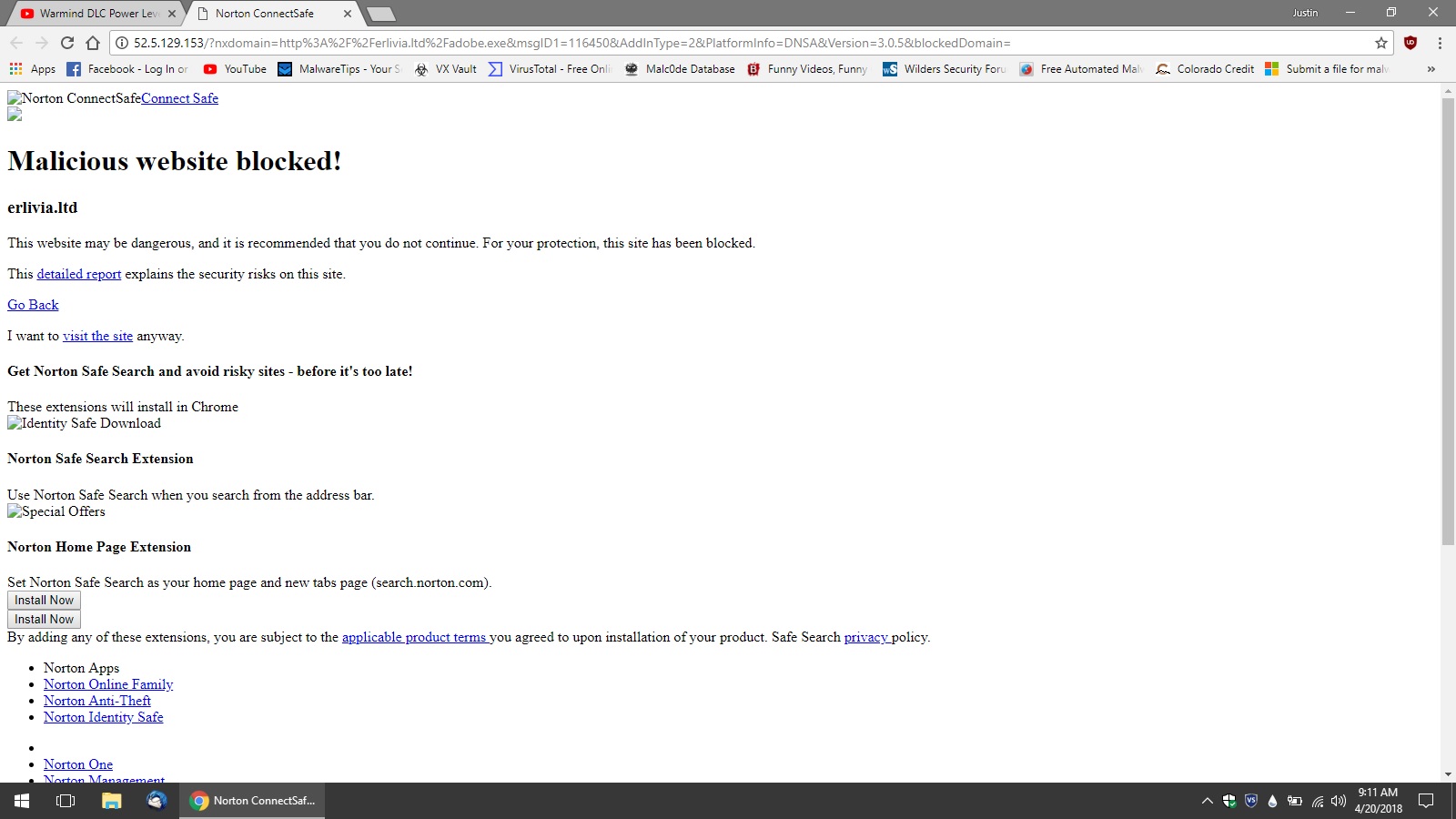
Task: Bookmark this page with the star icon
Action: click(1381, 43)
